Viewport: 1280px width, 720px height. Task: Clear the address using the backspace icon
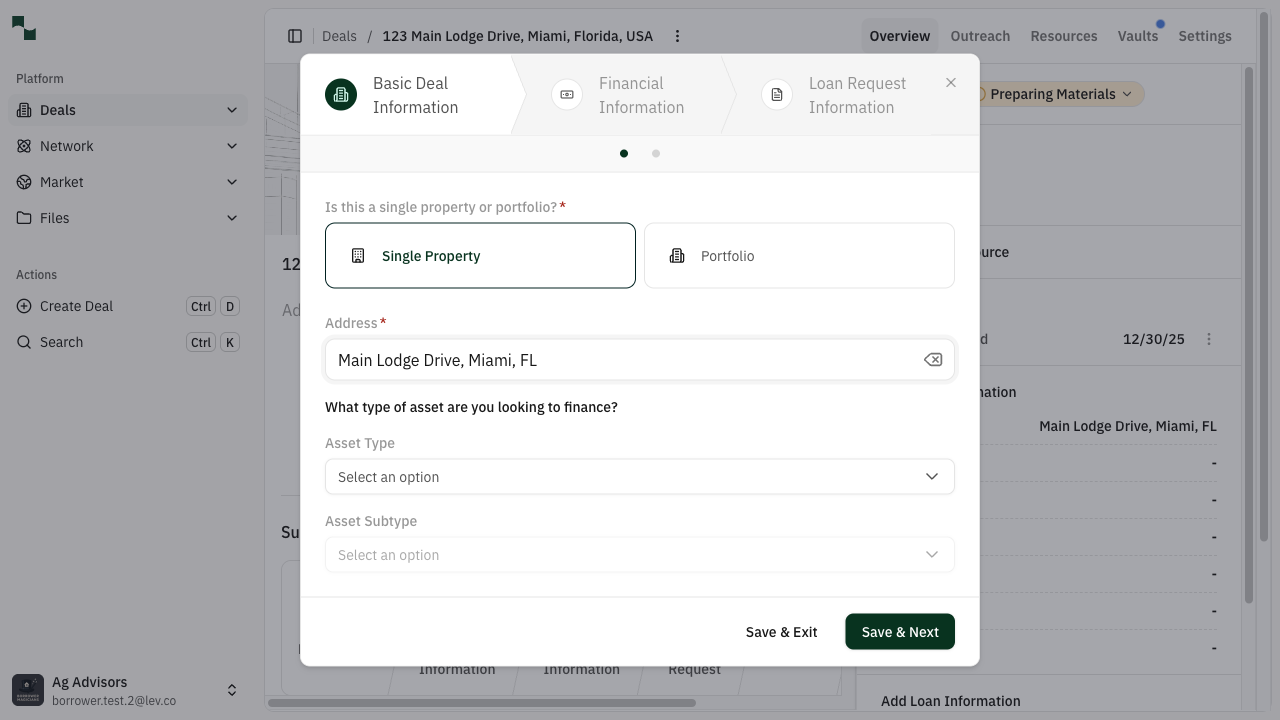932,359
